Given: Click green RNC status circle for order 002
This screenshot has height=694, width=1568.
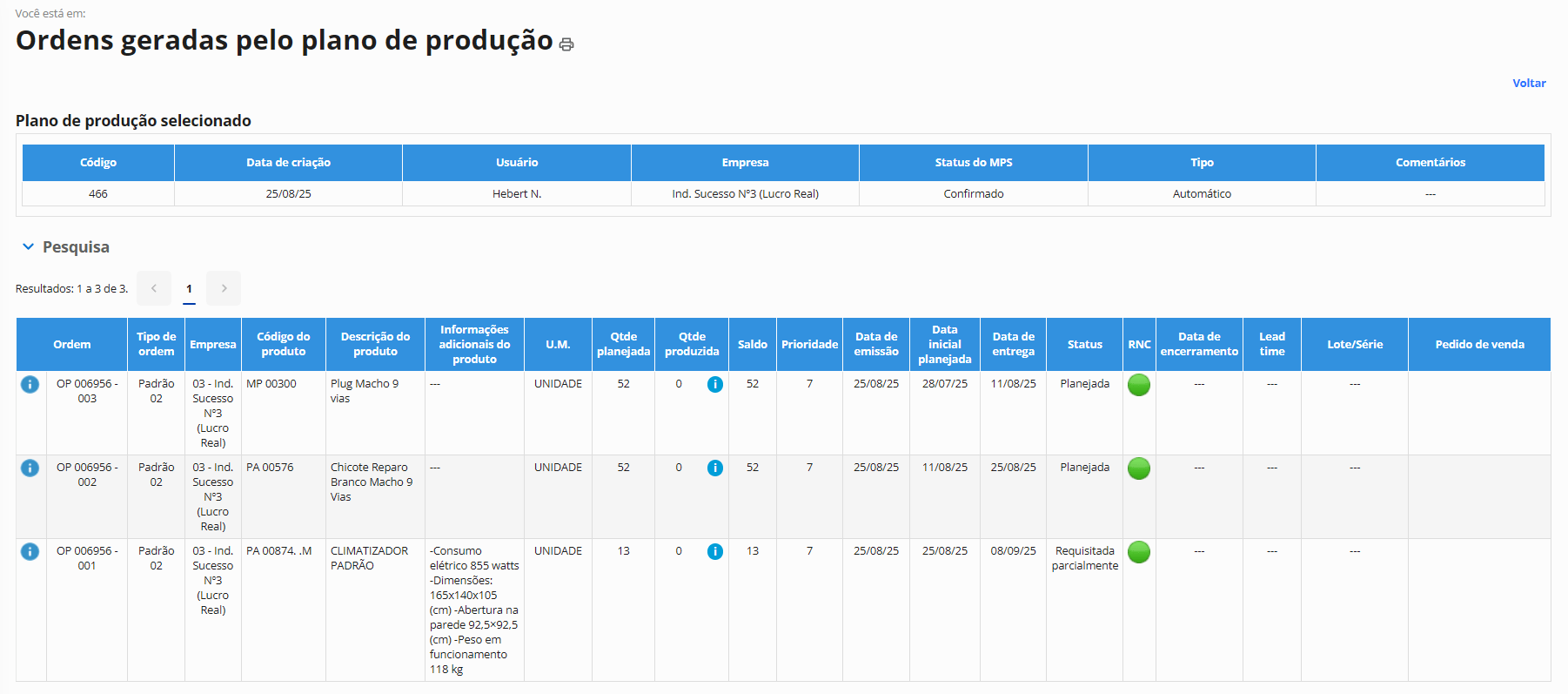Looking at the screenshot, I should pos(1138,468).
